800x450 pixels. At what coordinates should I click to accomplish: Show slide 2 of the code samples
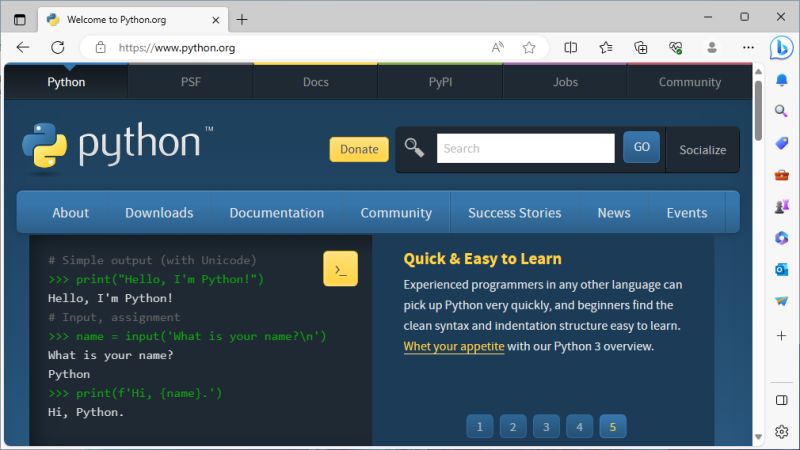click(x=513, y=427)
